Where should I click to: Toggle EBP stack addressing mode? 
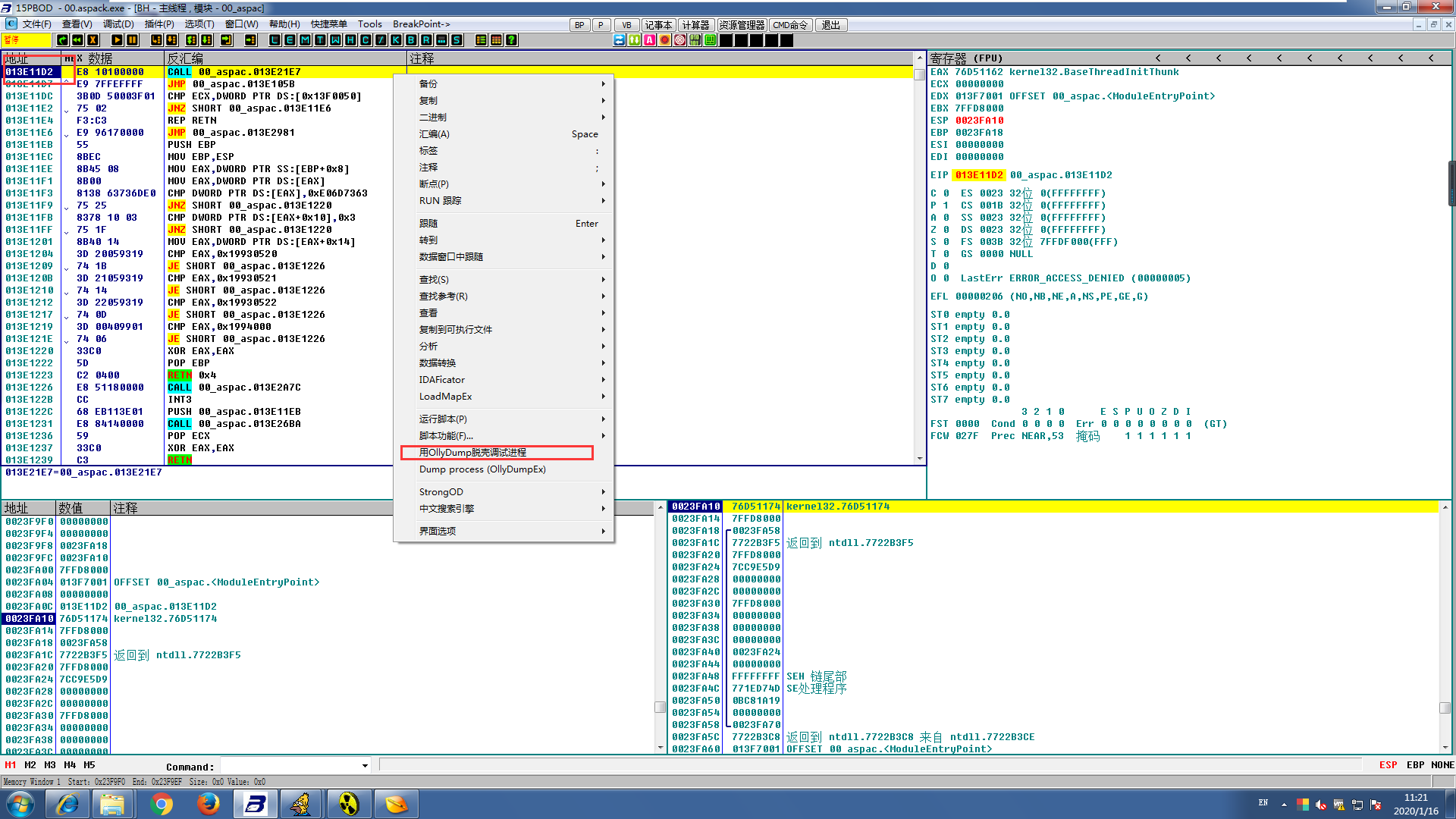(1415, 765)
